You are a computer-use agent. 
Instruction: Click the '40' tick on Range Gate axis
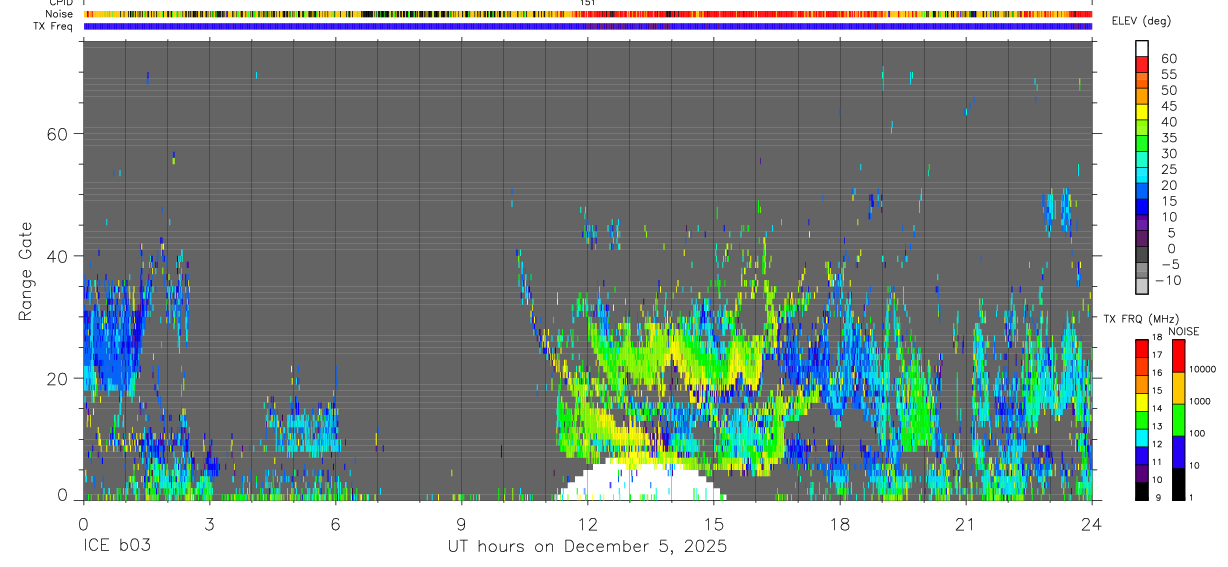pyautogui.click(x=56, y=256)
